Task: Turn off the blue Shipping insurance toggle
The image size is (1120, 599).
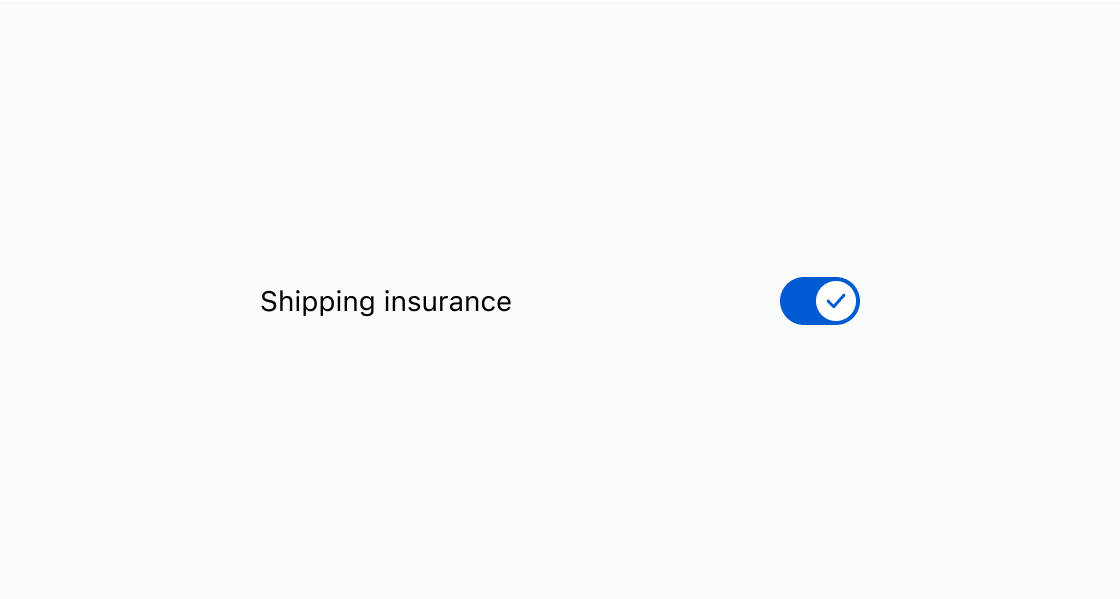Action: tap(819, 301)
